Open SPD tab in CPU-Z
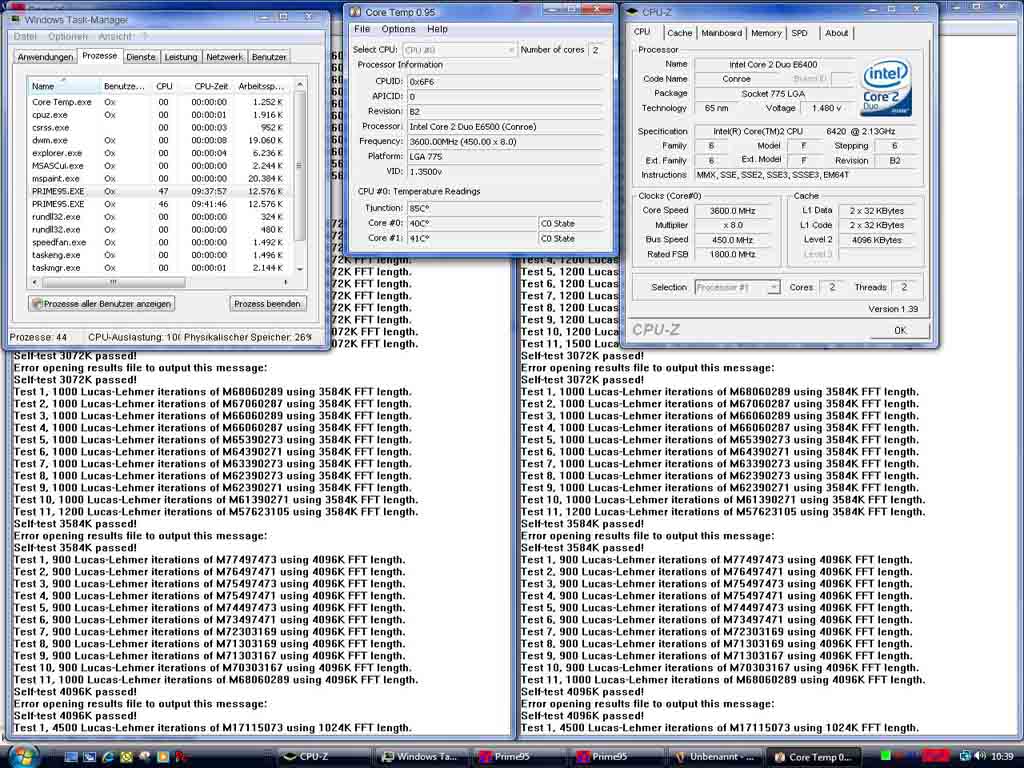Image resolution: width=1024 pixels, height=768 pixels. 799,33
